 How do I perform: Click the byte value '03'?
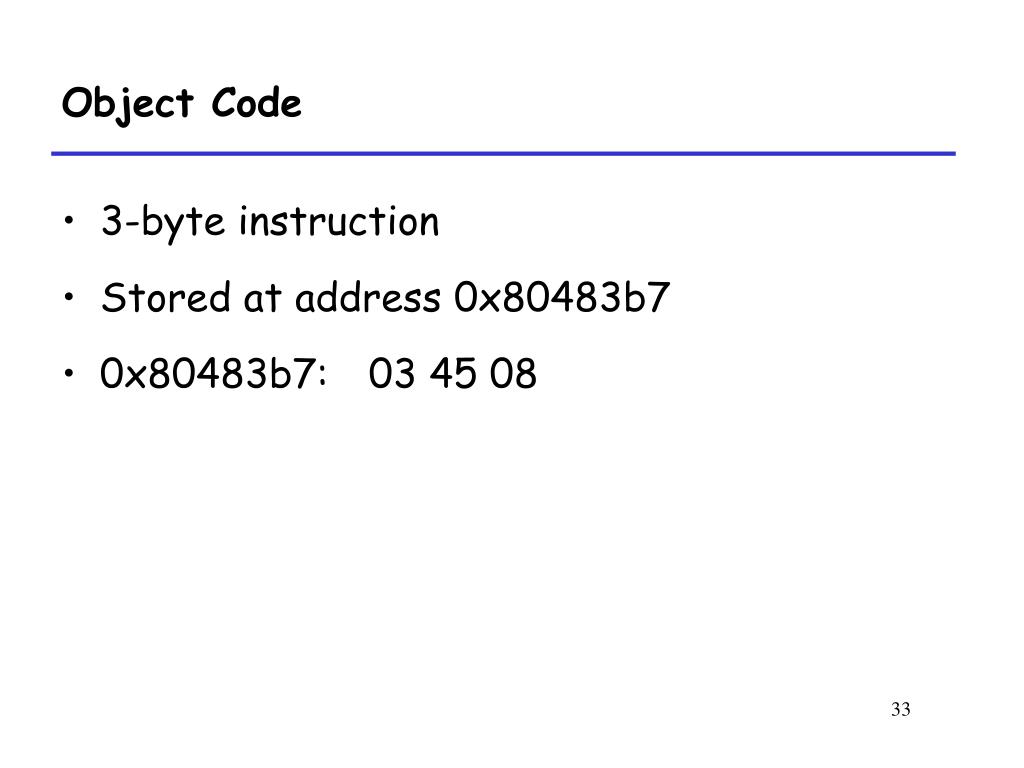click(x=392, y=374)
